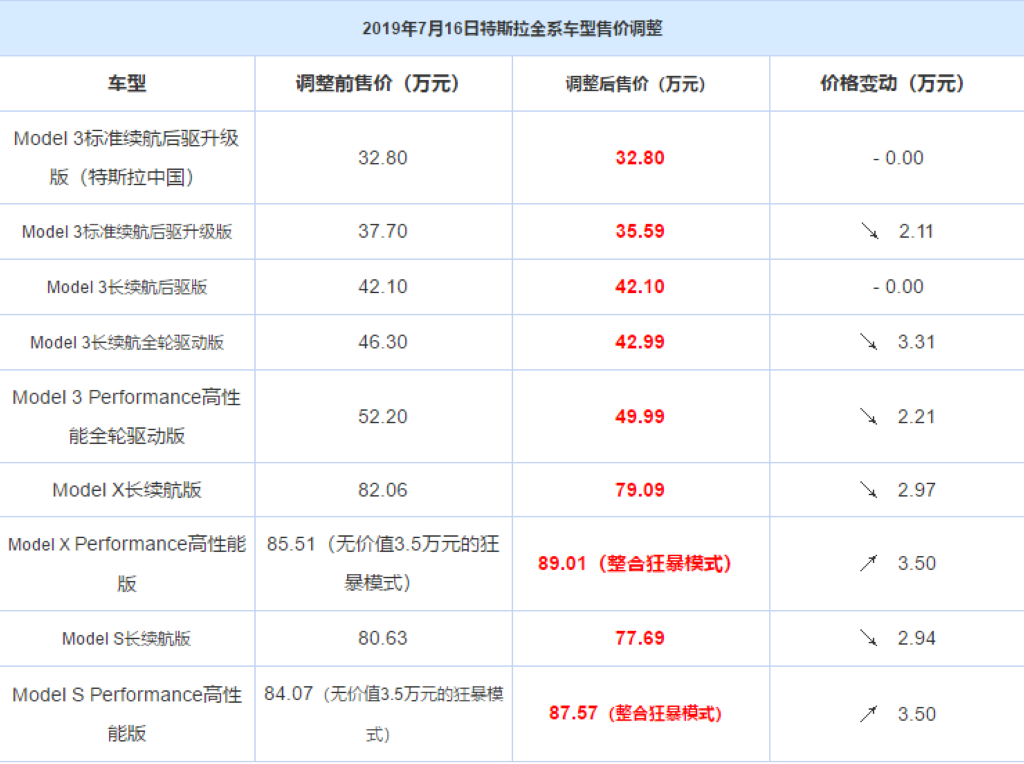
Task: Click the red 89.01（整合狂暴模式） price
Action: pyautogui.click(x=635, y=564)
